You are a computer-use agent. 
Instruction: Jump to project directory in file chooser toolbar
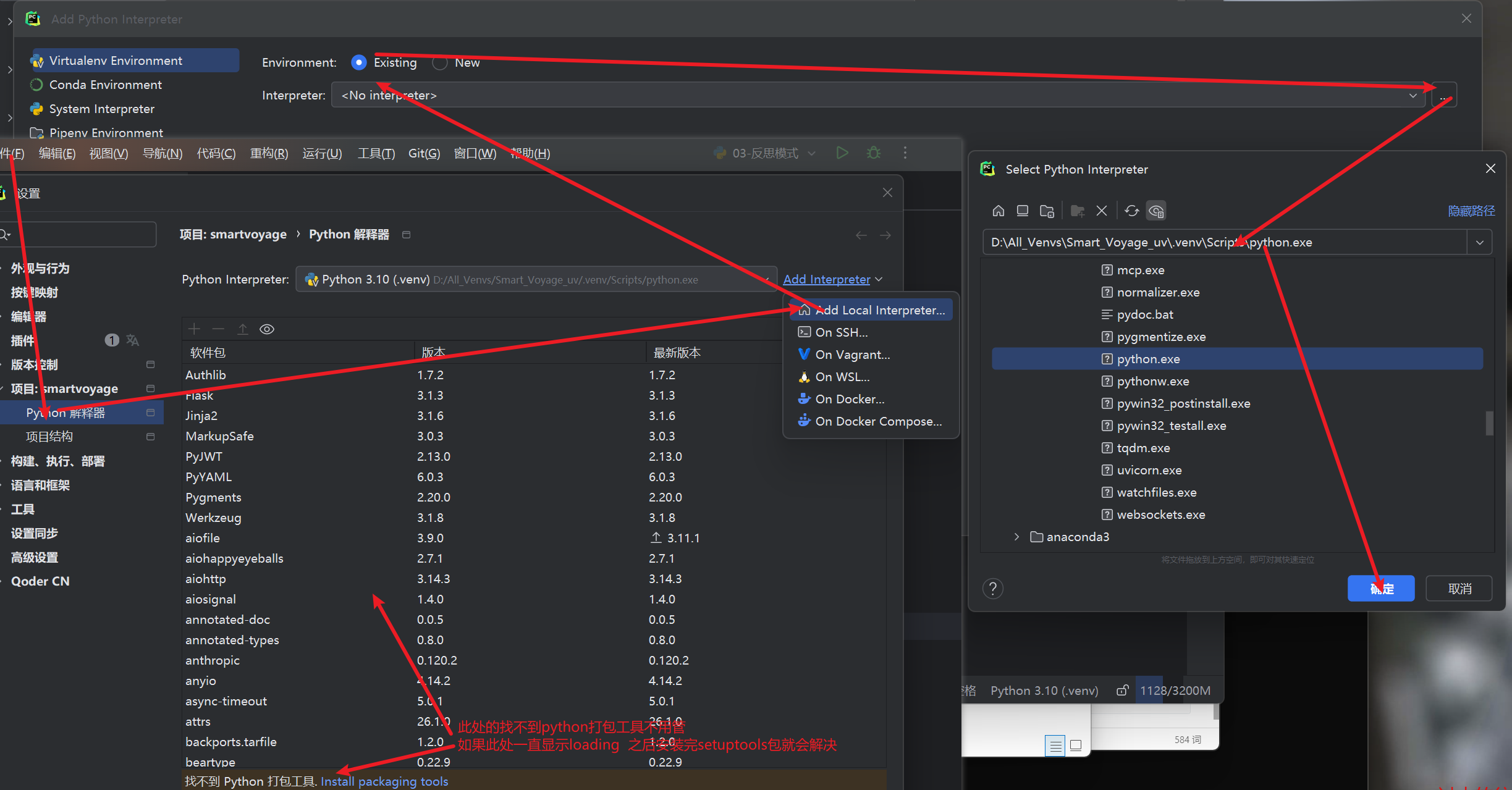click(x=1047, y=211)
